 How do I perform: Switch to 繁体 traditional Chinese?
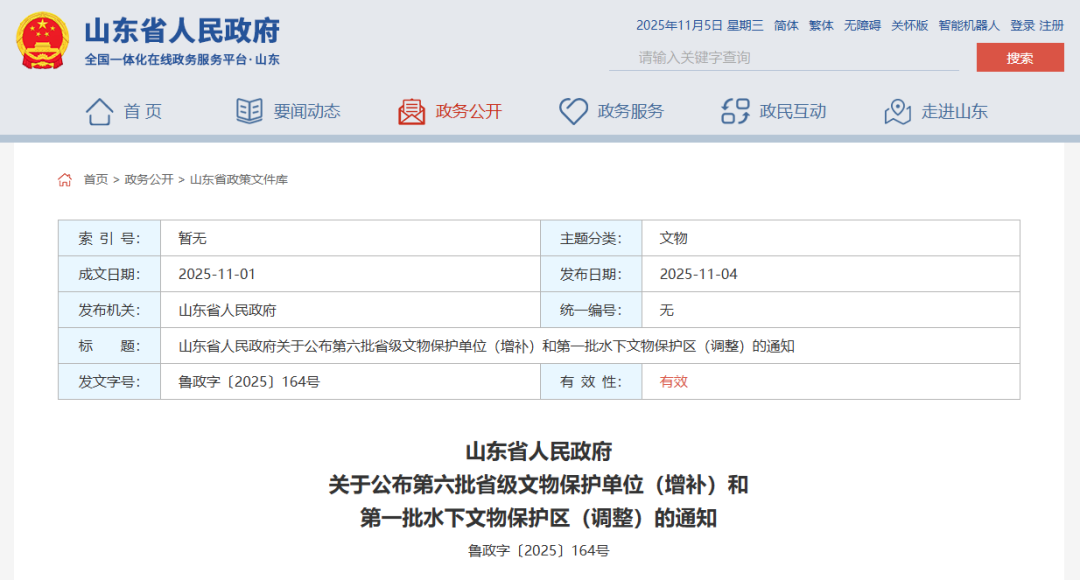click(x=821, y=26)
